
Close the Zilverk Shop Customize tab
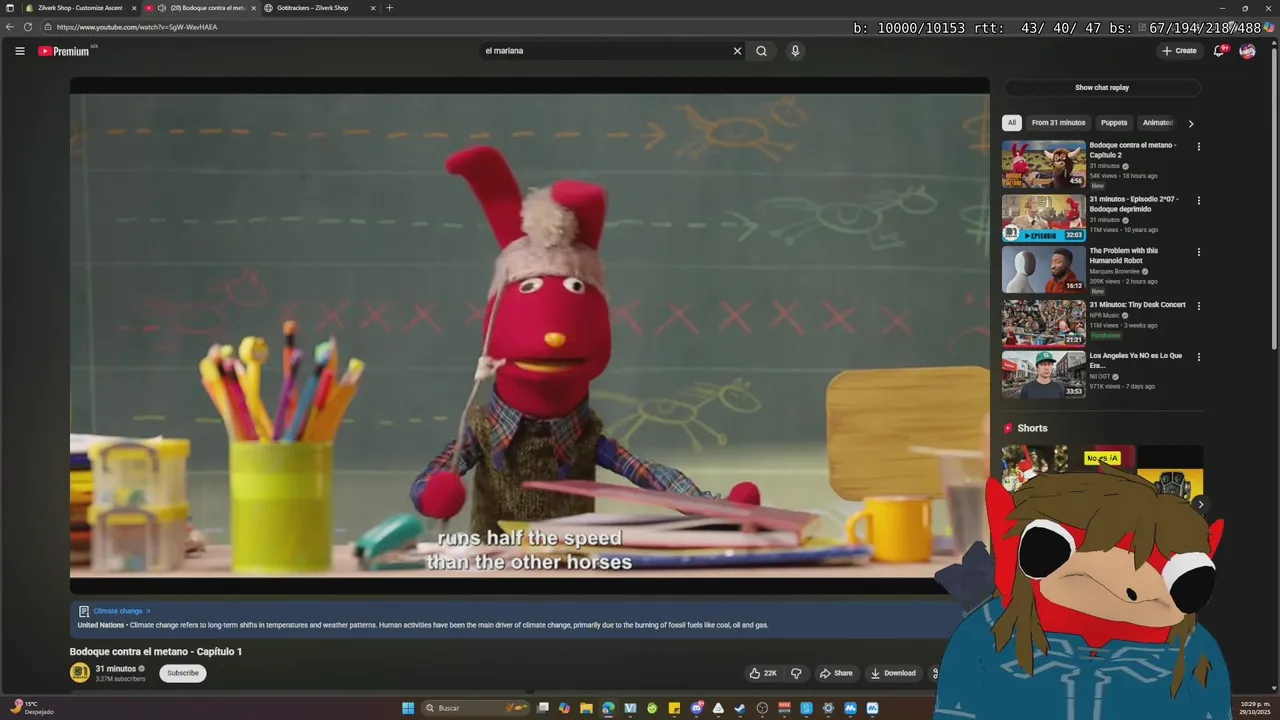coord(133,8)
